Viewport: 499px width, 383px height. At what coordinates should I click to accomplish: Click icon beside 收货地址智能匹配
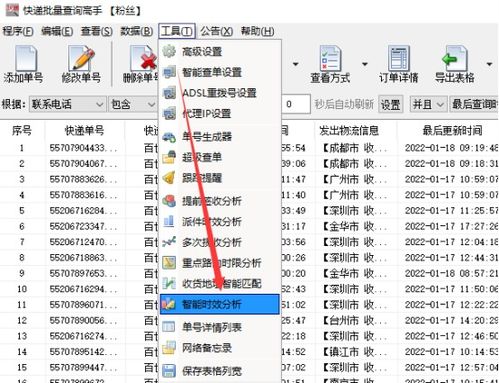click(x=169, y=283)
